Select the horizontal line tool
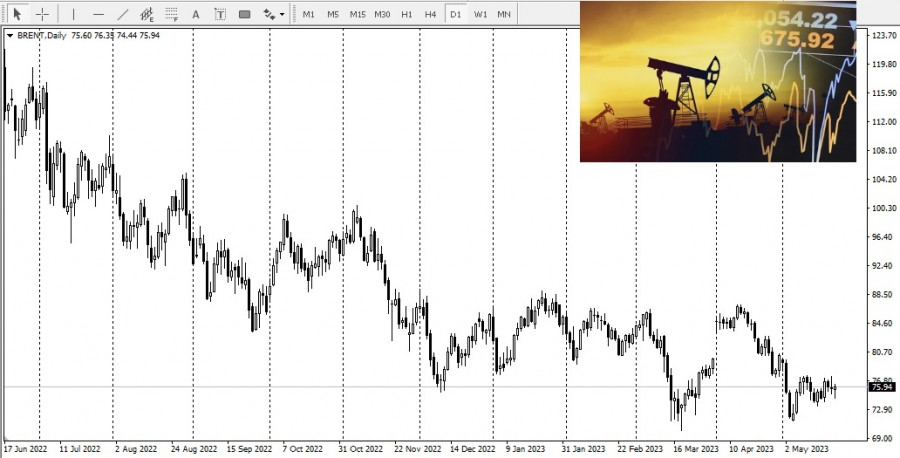This screenshot has height=458, width=900. point(98,14)
